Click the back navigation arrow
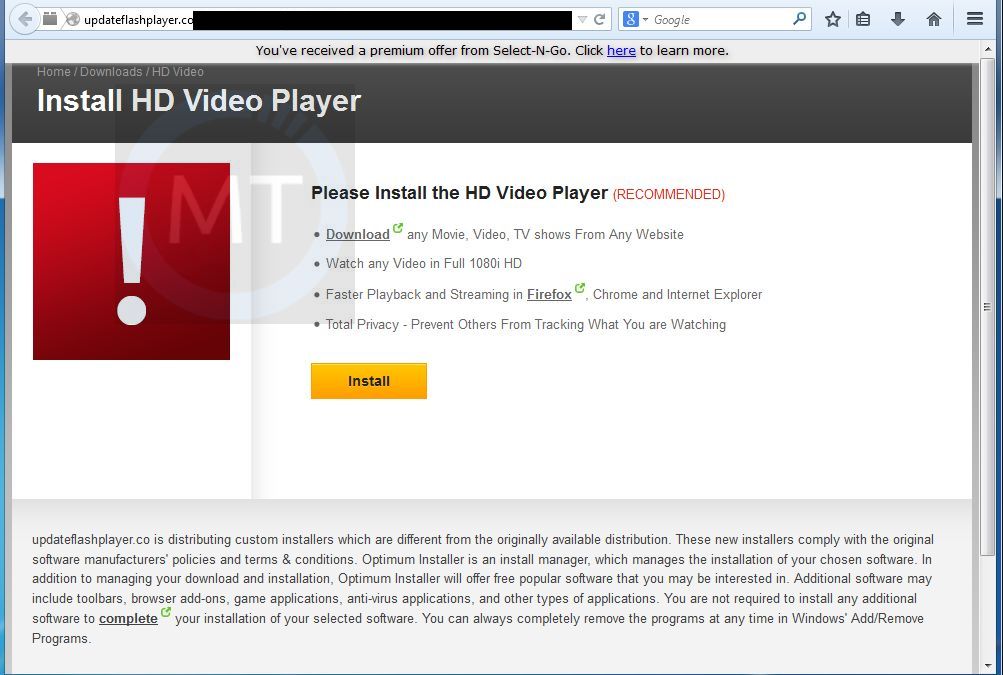The height and width of the screenshot is (675, 1003). [x=22, y=19]
